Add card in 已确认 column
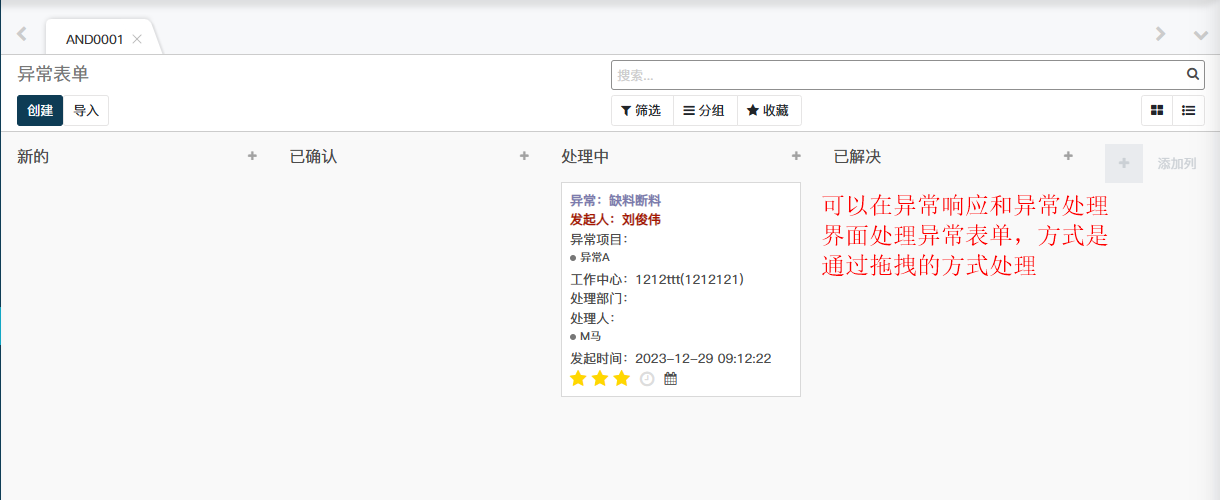Screen dimensions: 1220x500 524,156
